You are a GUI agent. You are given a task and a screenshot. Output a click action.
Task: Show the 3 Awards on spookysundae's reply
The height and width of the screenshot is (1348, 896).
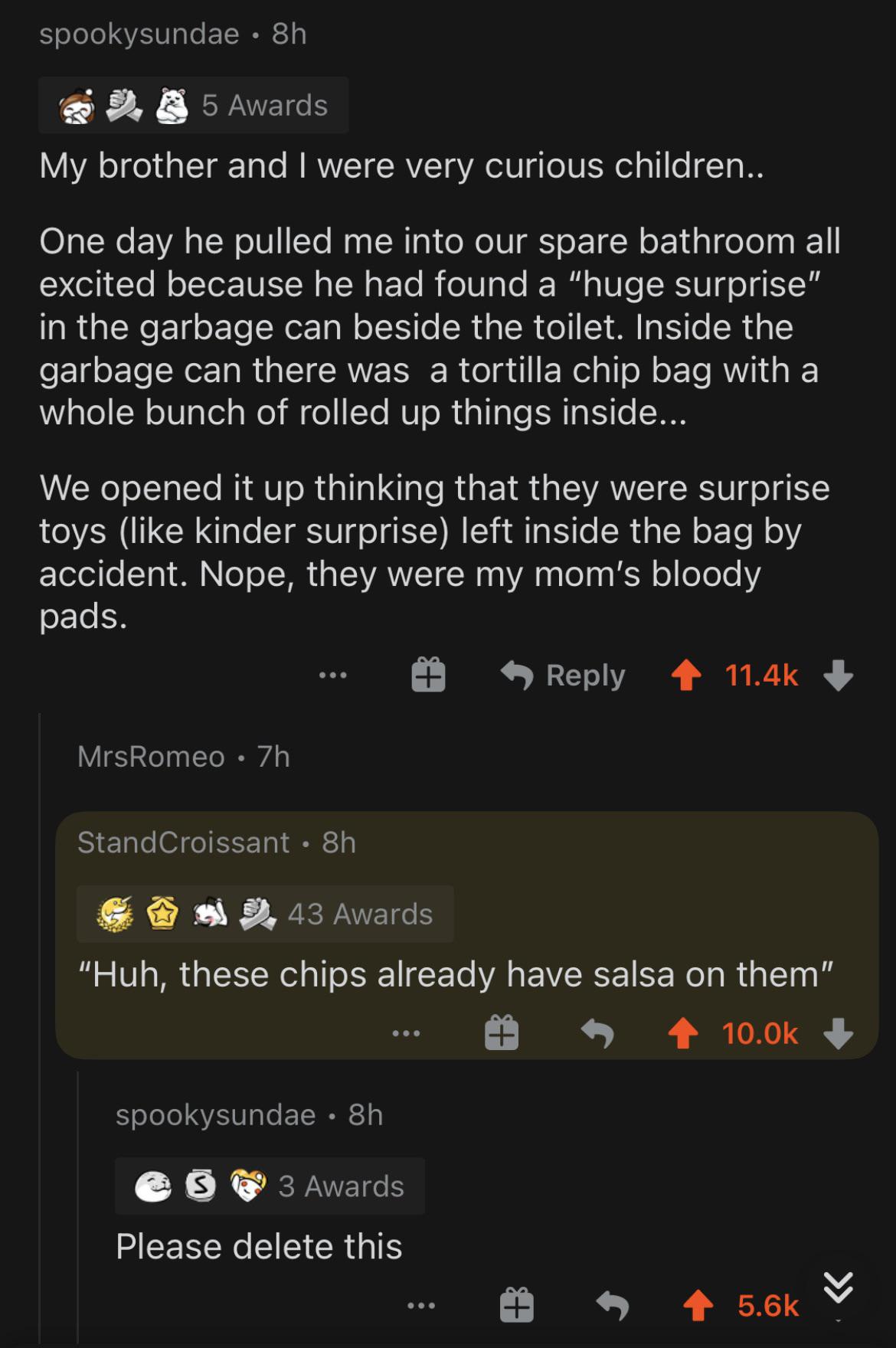click(270, 1186)
